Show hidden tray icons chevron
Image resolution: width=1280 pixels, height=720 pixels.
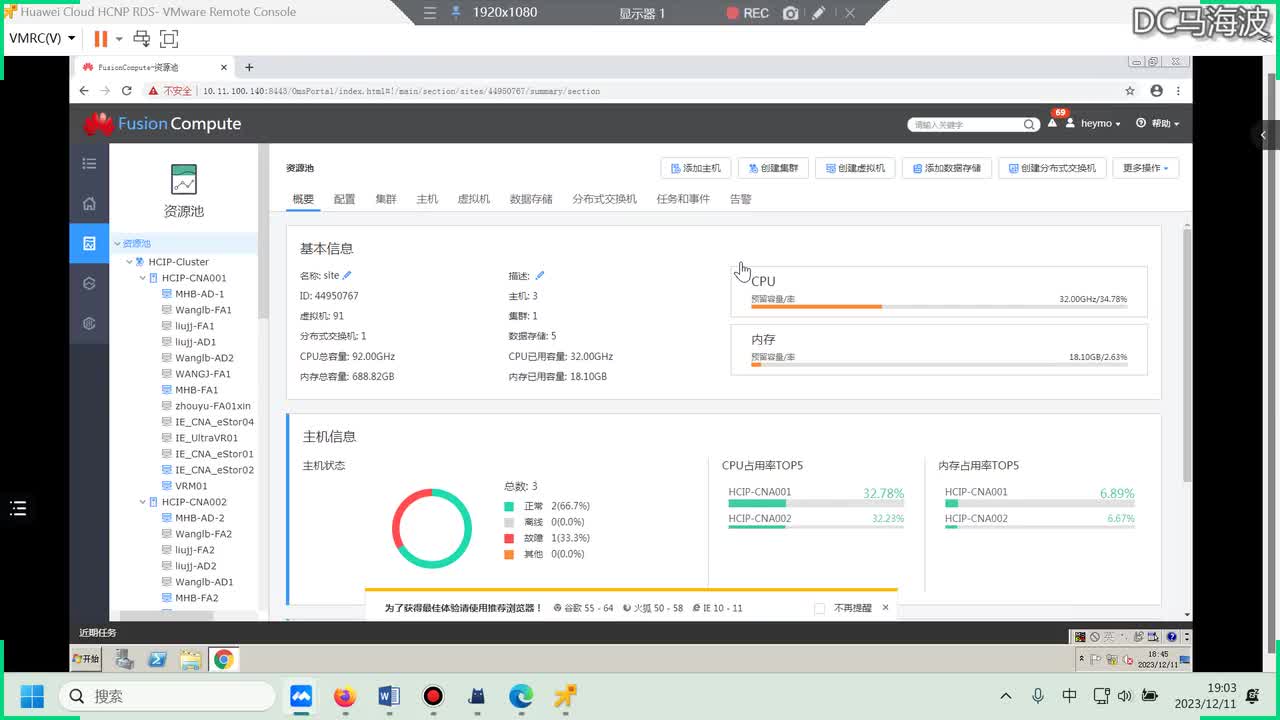[1006, 696]
